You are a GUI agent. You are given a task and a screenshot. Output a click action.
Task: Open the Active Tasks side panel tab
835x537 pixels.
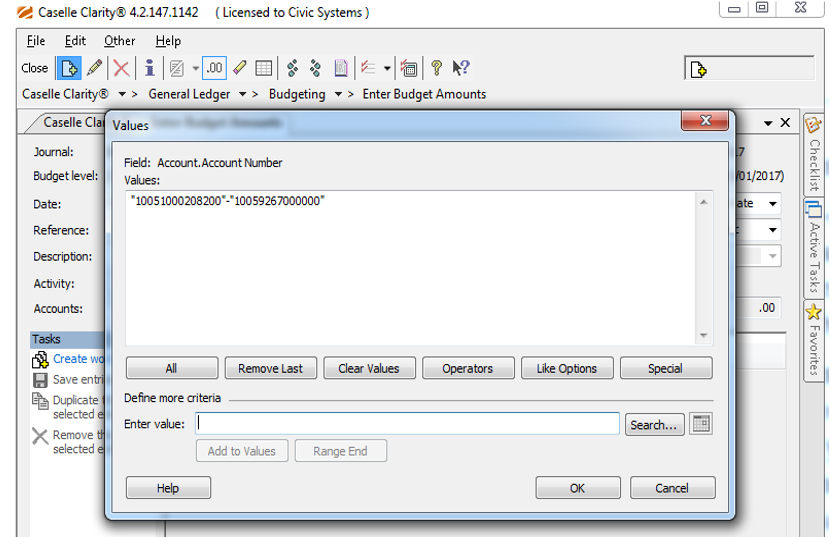(x=814, y=249)
